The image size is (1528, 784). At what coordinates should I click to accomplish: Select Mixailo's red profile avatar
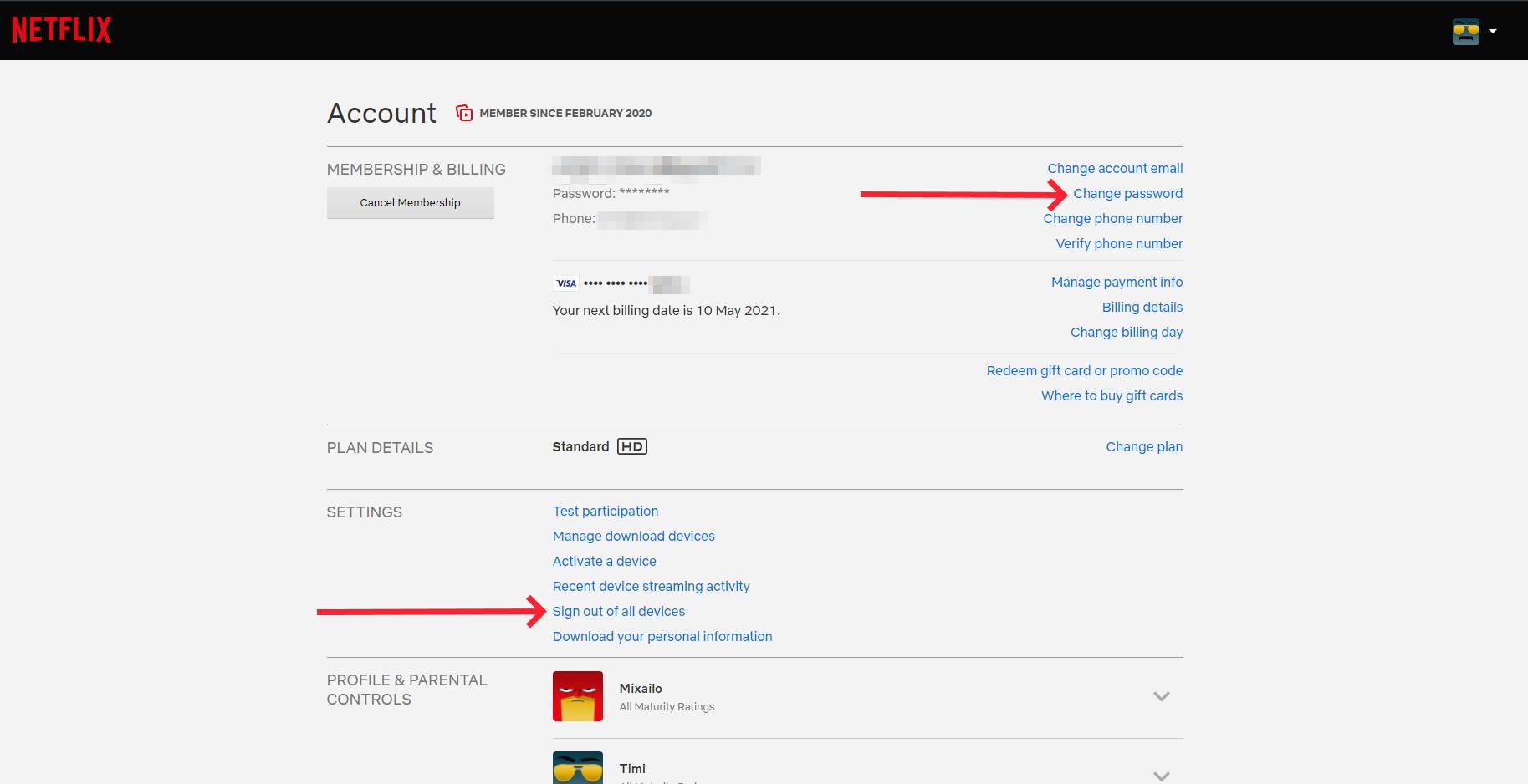577,695
